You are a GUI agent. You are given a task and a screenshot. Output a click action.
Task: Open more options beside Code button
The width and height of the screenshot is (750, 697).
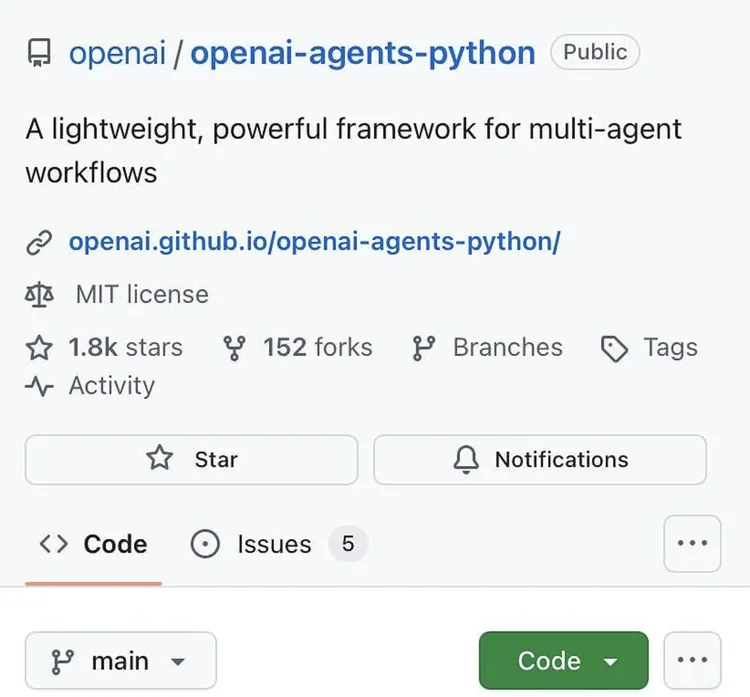coord(692,661)
